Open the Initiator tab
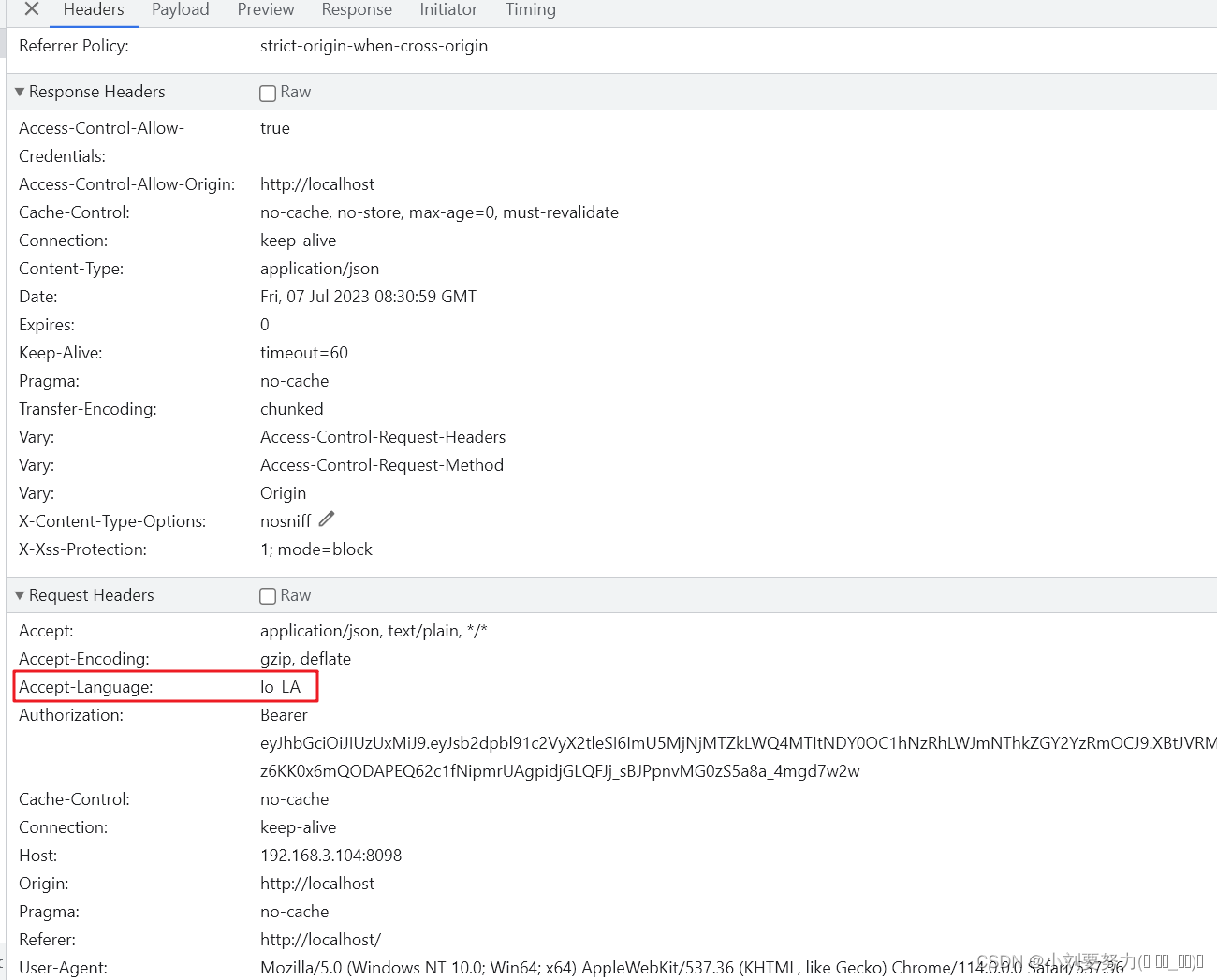Screen dimensions: 1217x980 pos(448,9)
